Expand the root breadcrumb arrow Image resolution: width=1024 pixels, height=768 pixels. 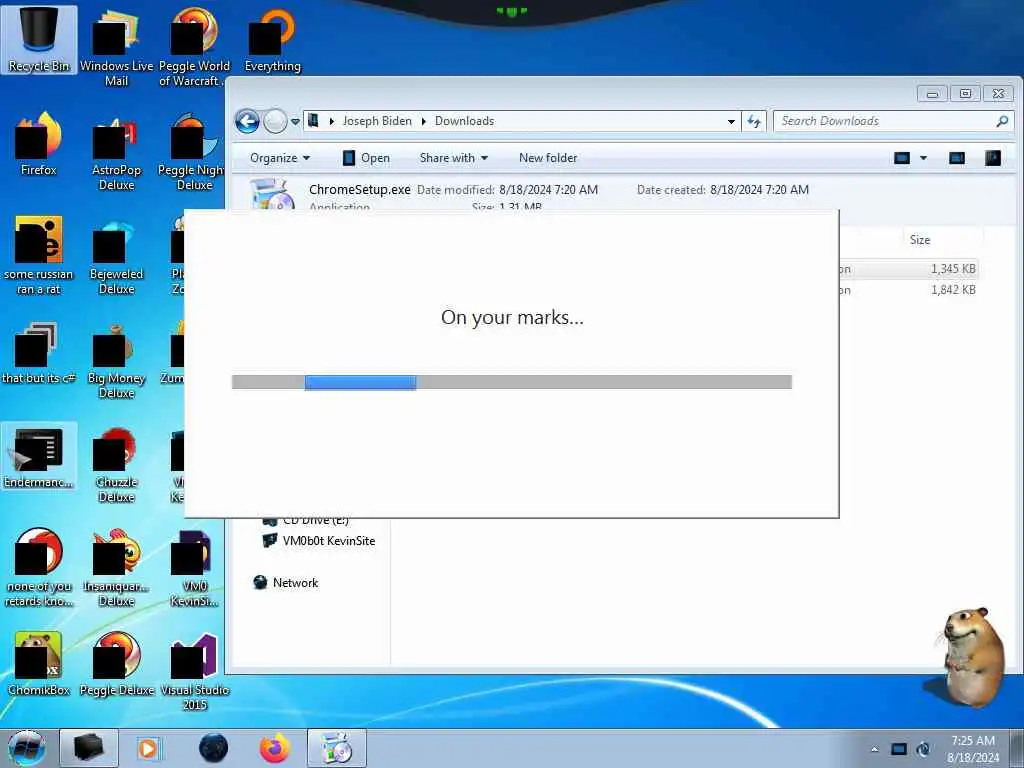331,121
